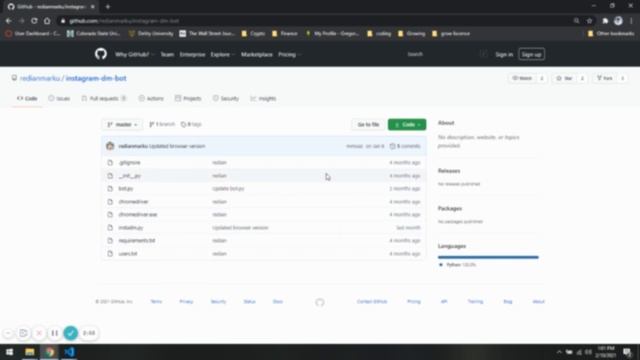Image resolution: width=640 pixels, height=360 pixels.
Task: Click the Marketplace header link
Action: click(257, 54)
